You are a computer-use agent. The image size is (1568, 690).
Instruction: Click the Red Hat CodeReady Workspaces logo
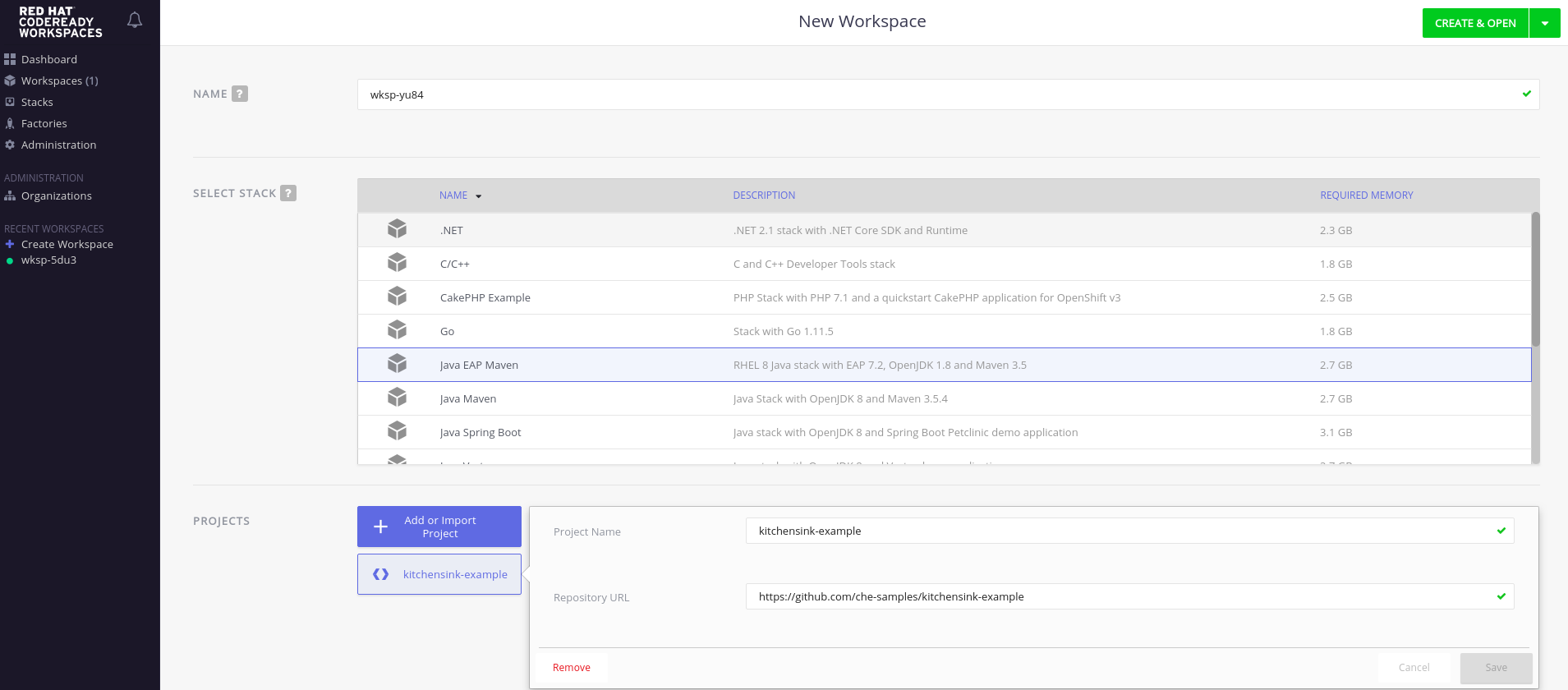click(x=61, y=22)
